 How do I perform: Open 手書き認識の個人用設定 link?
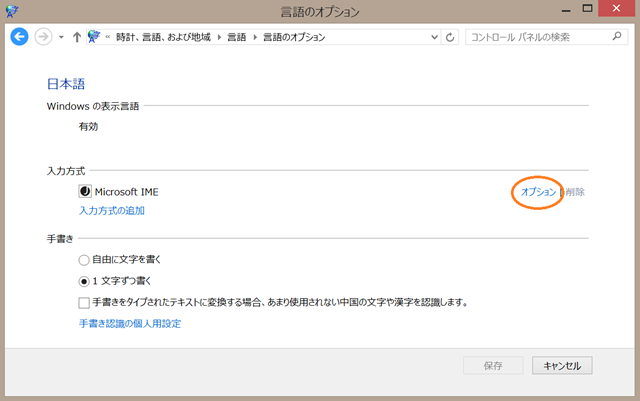click(x=130, y=323)
